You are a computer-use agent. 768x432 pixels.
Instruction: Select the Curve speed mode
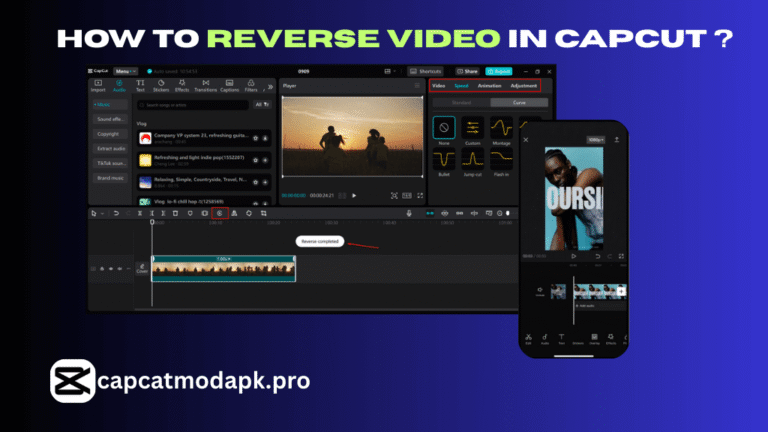coord(519,102)
